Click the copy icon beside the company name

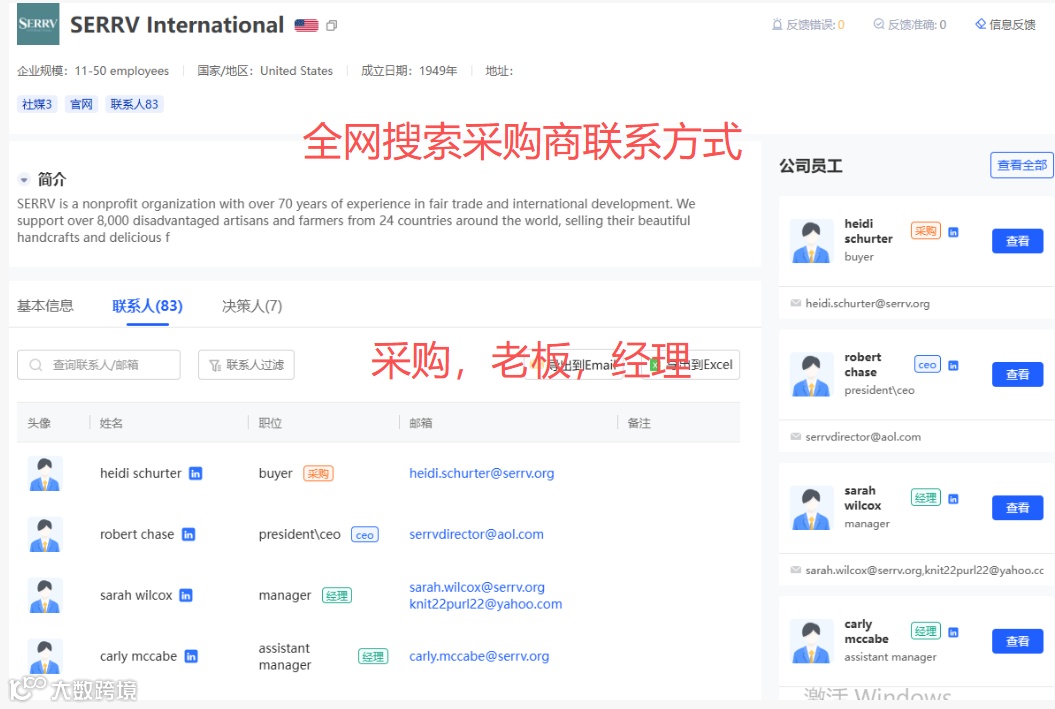332,26
